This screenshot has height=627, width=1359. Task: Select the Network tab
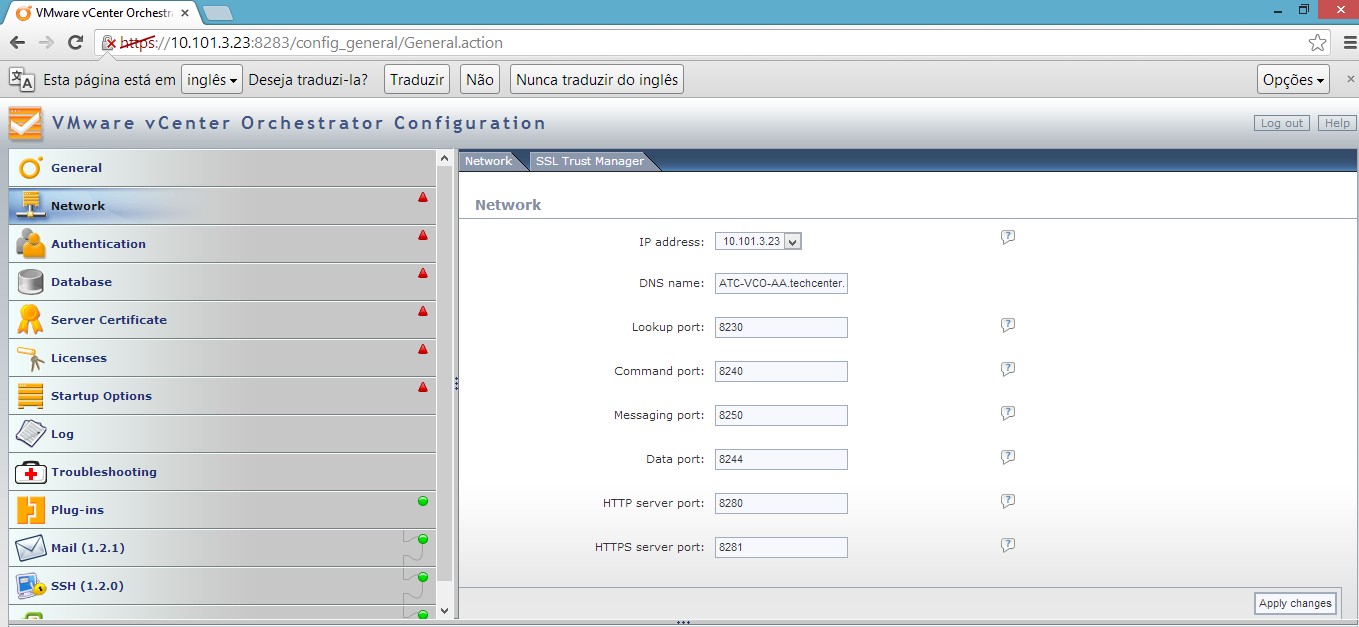pos(488,161)
